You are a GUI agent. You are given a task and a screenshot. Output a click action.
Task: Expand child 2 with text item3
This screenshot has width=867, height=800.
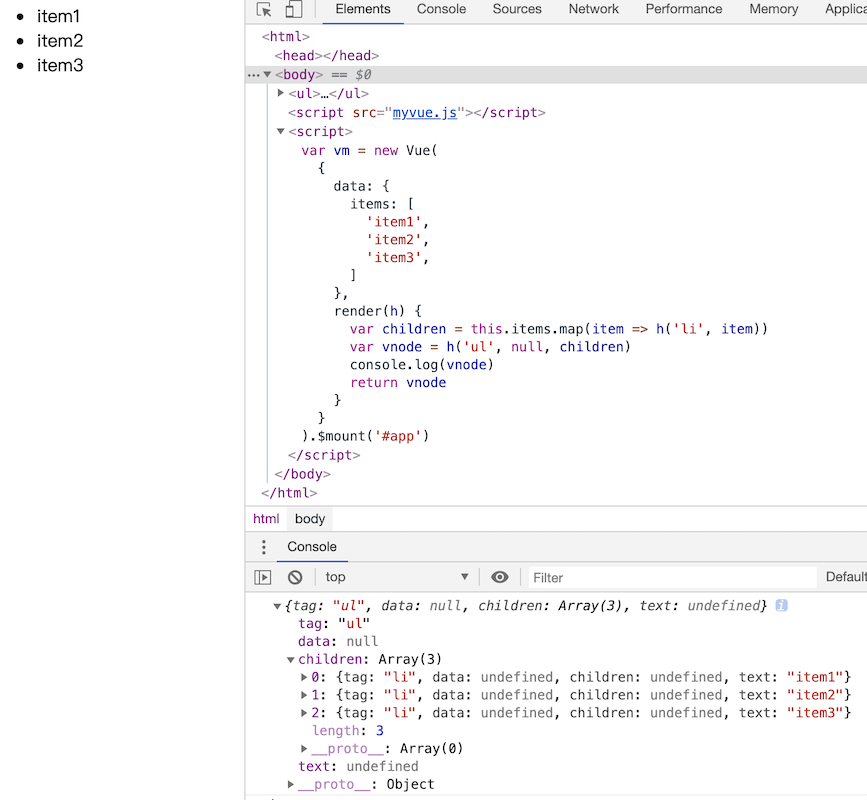click(304, 713)
